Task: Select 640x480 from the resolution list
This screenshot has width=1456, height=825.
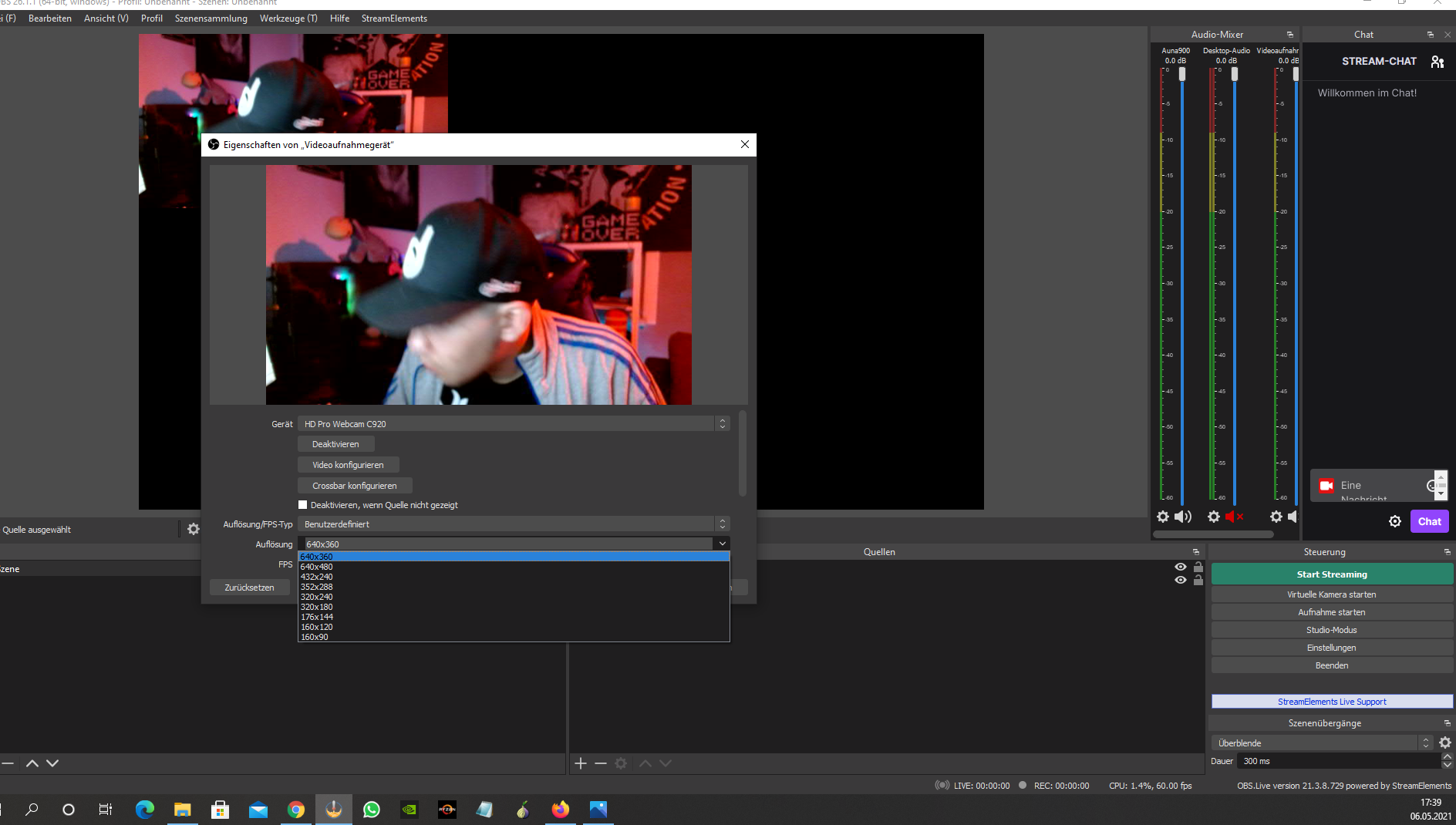Action: pyautogui.click(x=317, y=567)
